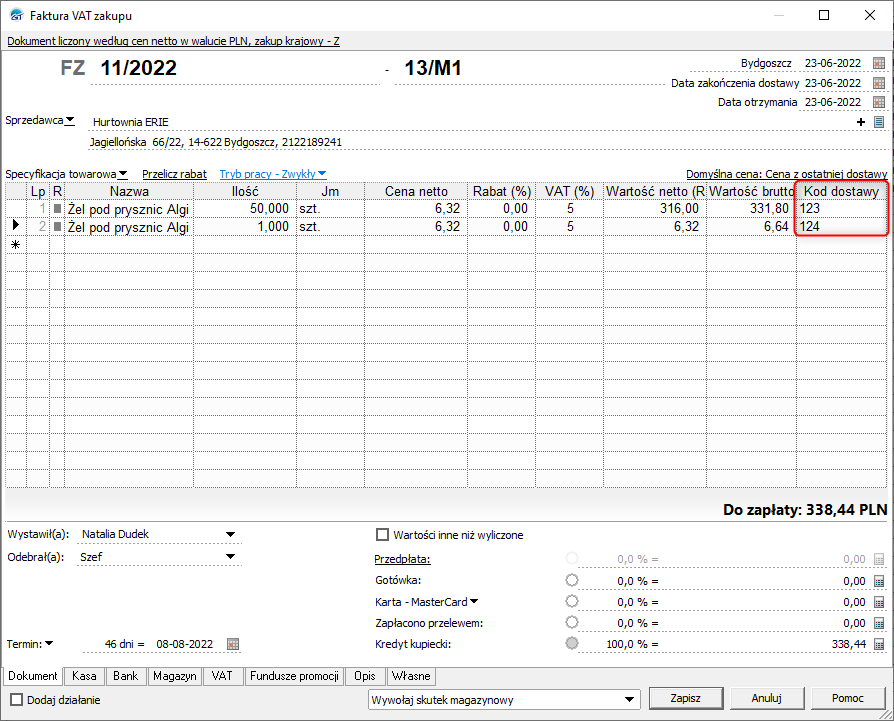
Task: Click the Faktura VAT zakupu window icon
Action: pos(17,15)
